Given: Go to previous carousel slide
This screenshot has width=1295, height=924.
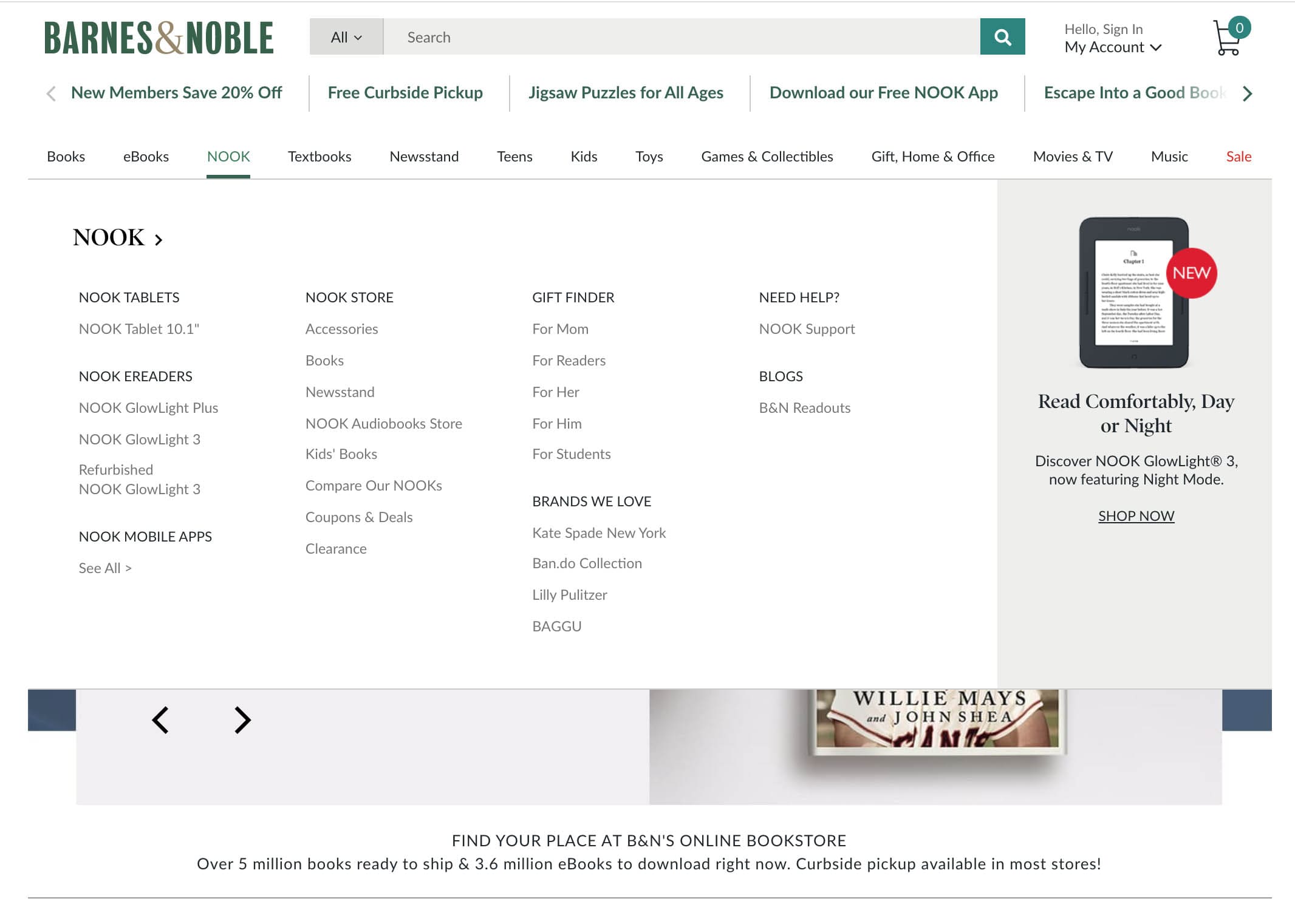Looking at the screenshot, I should click(160, 720).
